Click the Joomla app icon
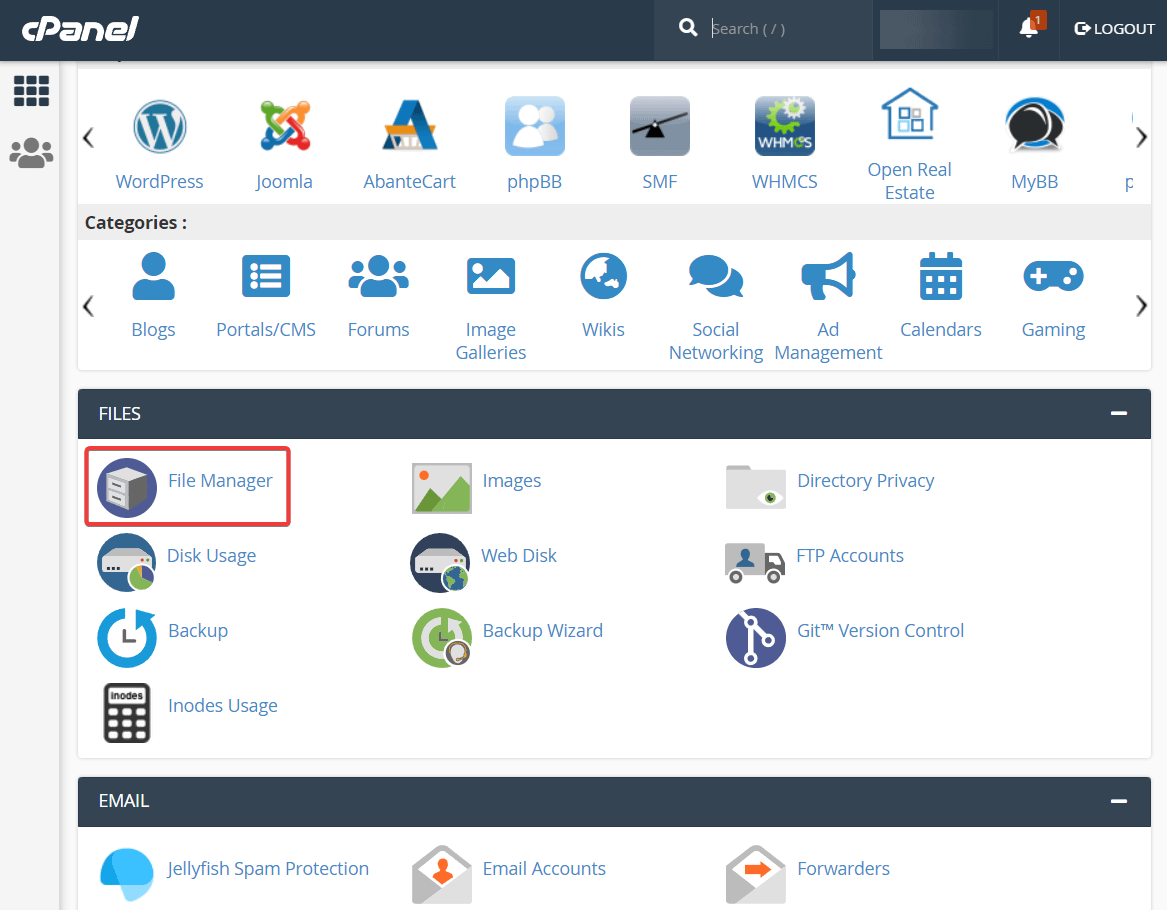The width and height of the screenshot is (1167, 910). coord(284,126)
